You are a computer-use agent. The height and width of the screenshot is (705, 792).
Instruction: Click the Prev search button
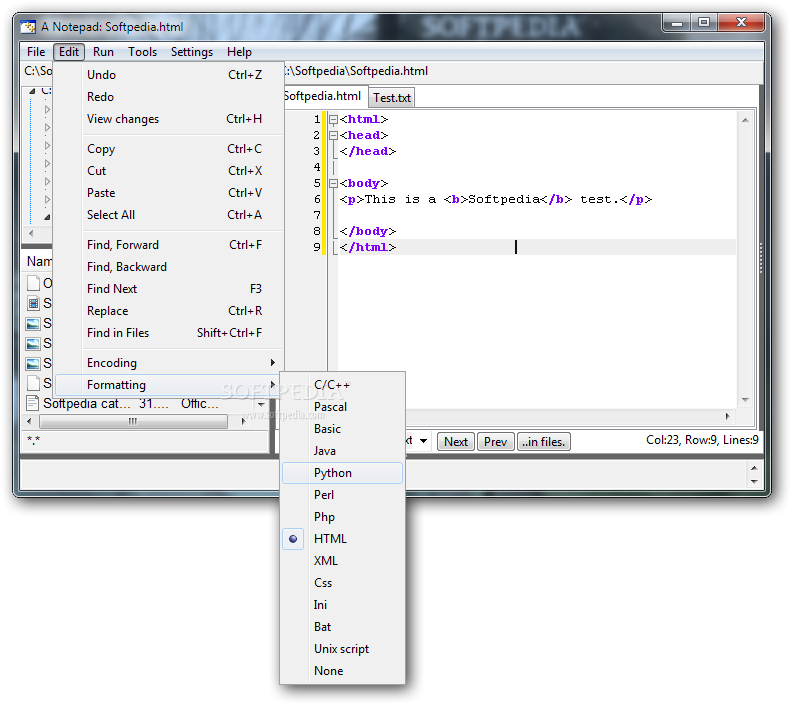(496, 442)
